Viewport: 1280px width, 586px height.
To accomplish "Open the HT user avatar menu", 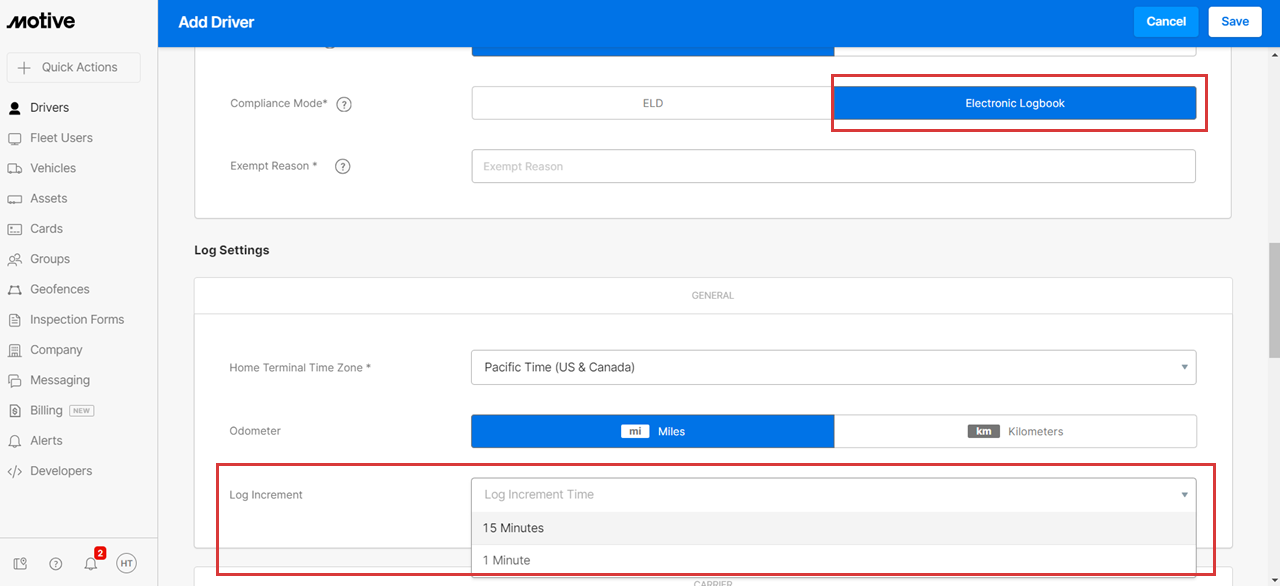I will click(x=126, y=564).
